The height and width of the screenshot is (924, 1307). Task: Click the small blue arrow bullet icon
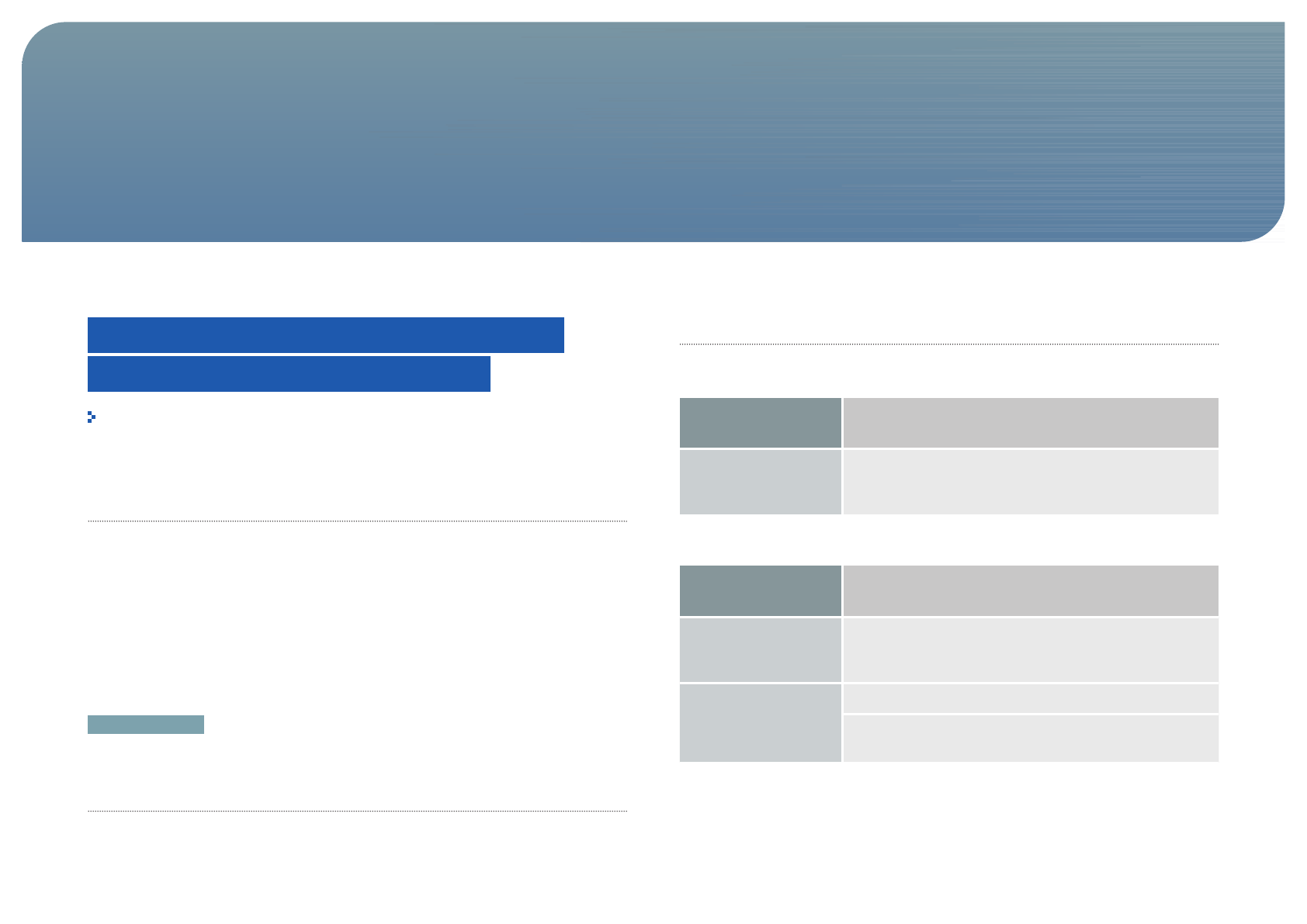coord(92,417)
